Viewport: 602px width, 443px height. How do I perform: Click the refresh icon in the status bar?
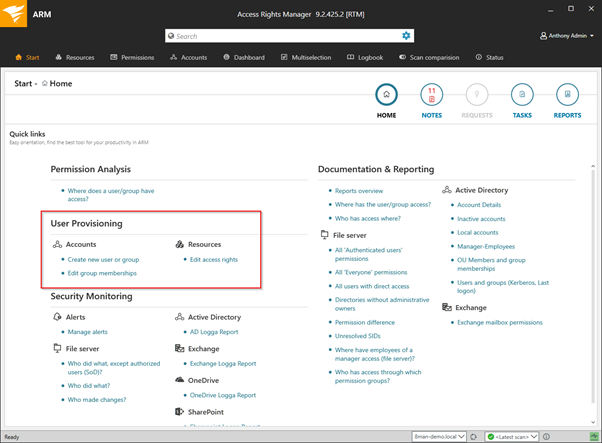click(x=473, y=436)
